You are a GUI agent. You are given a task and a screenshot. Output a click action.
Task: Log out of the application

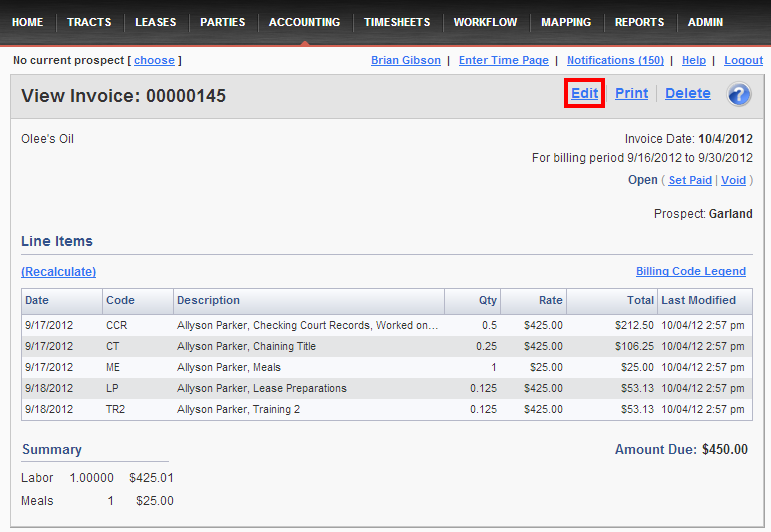[x=743, y=60]
